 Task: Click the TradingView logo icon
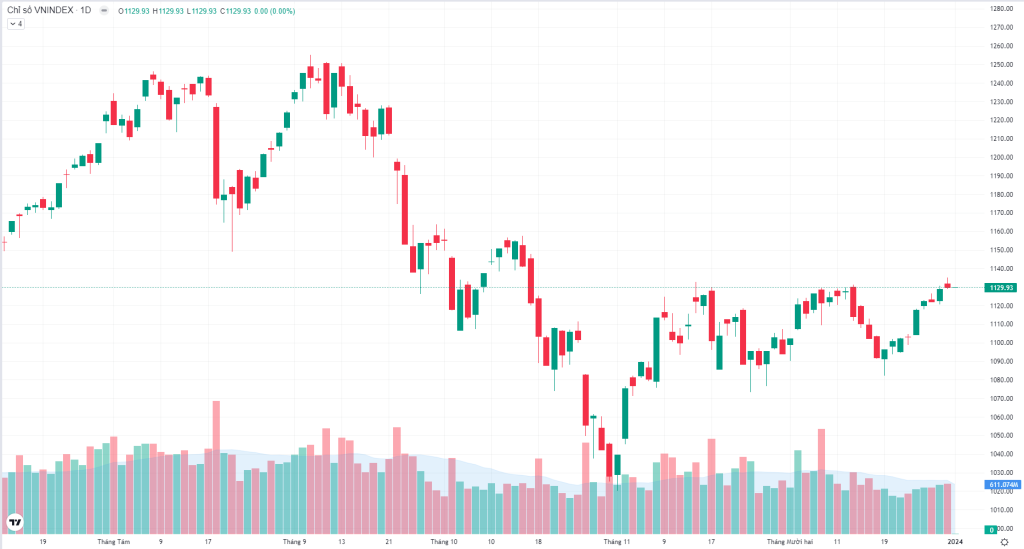click(x=14, y=522)
